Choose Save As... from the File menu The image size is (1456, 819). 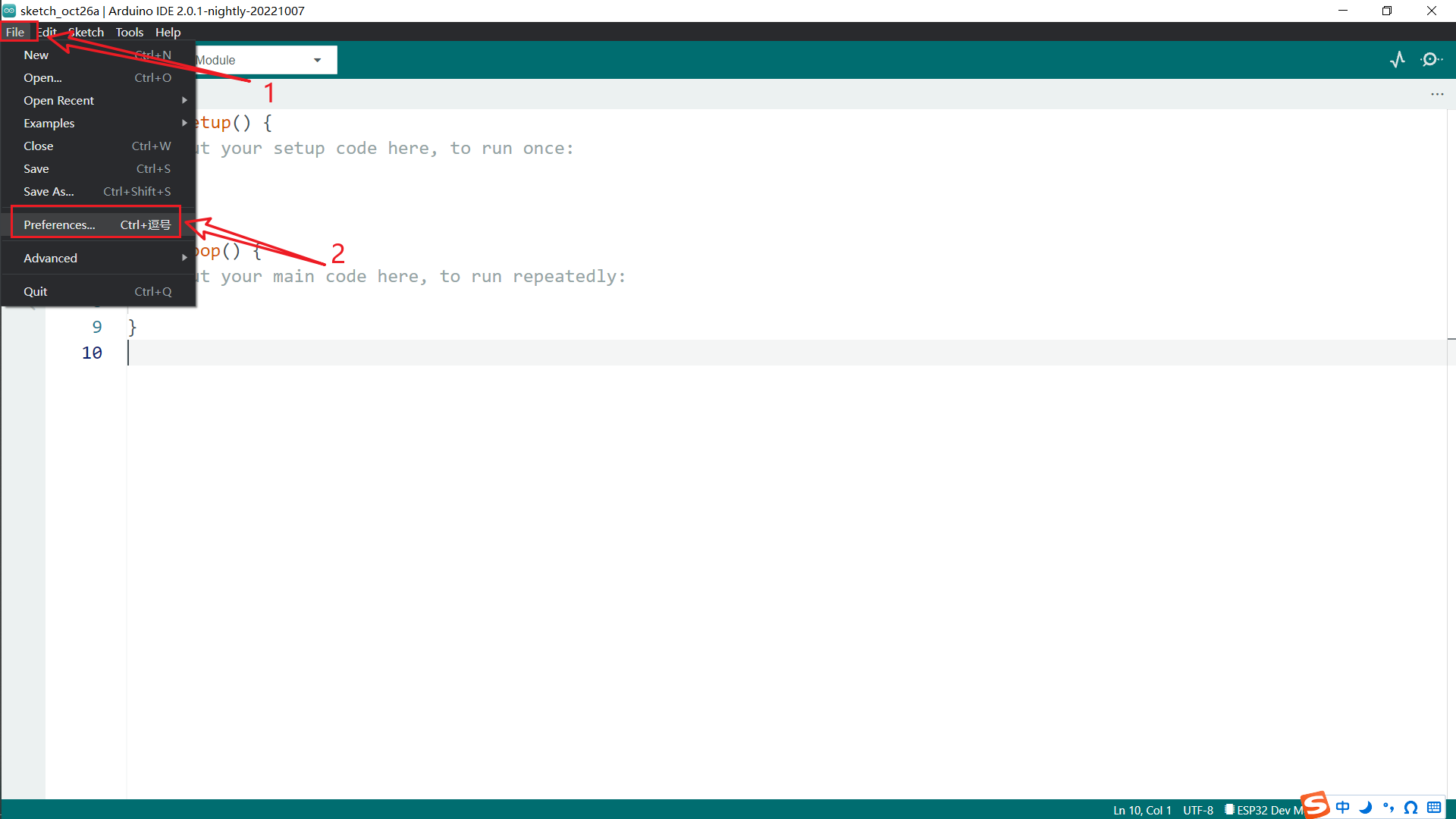pos(99,191)
